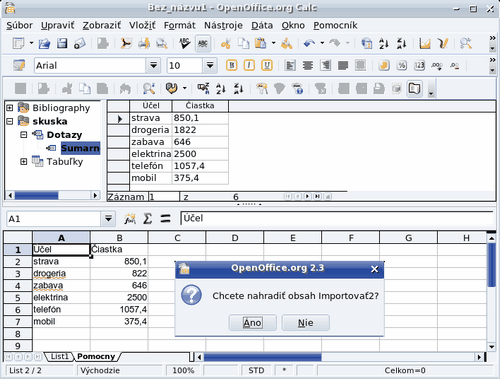Image resolution: width=500 pixels, height=379 pixels.
Task: Click the Currency number format icon
Action: click(x=384, y=65)
